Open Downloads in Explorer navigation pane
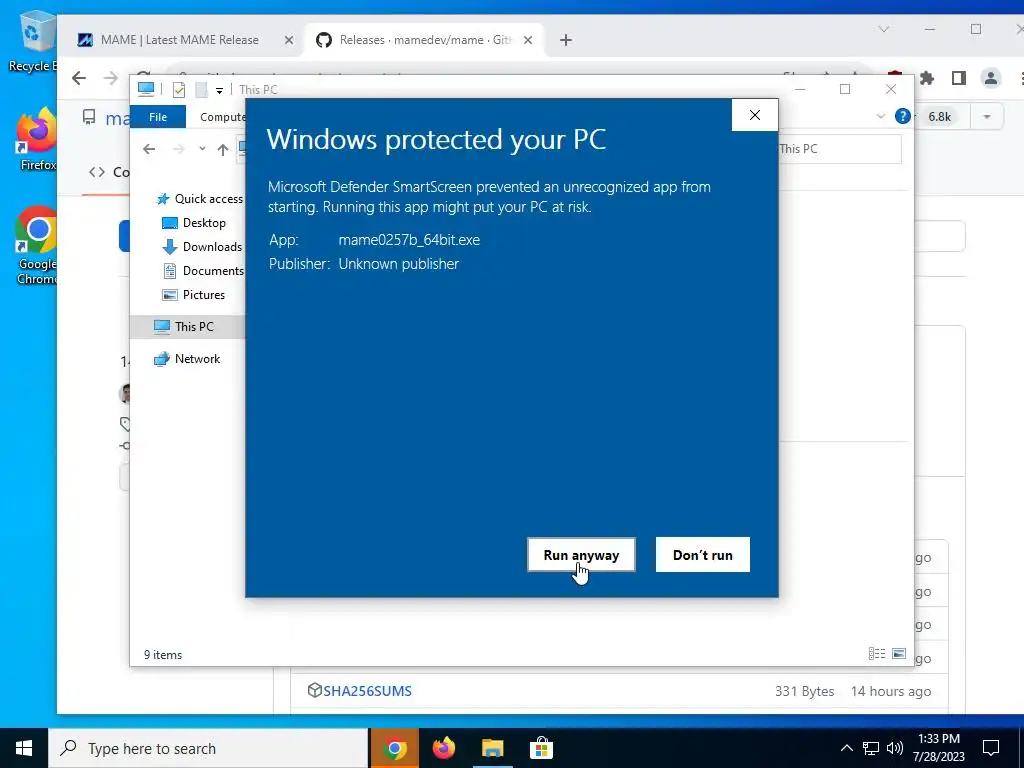Viewport: 1024px width, 768px height. (x=202, y=247)
